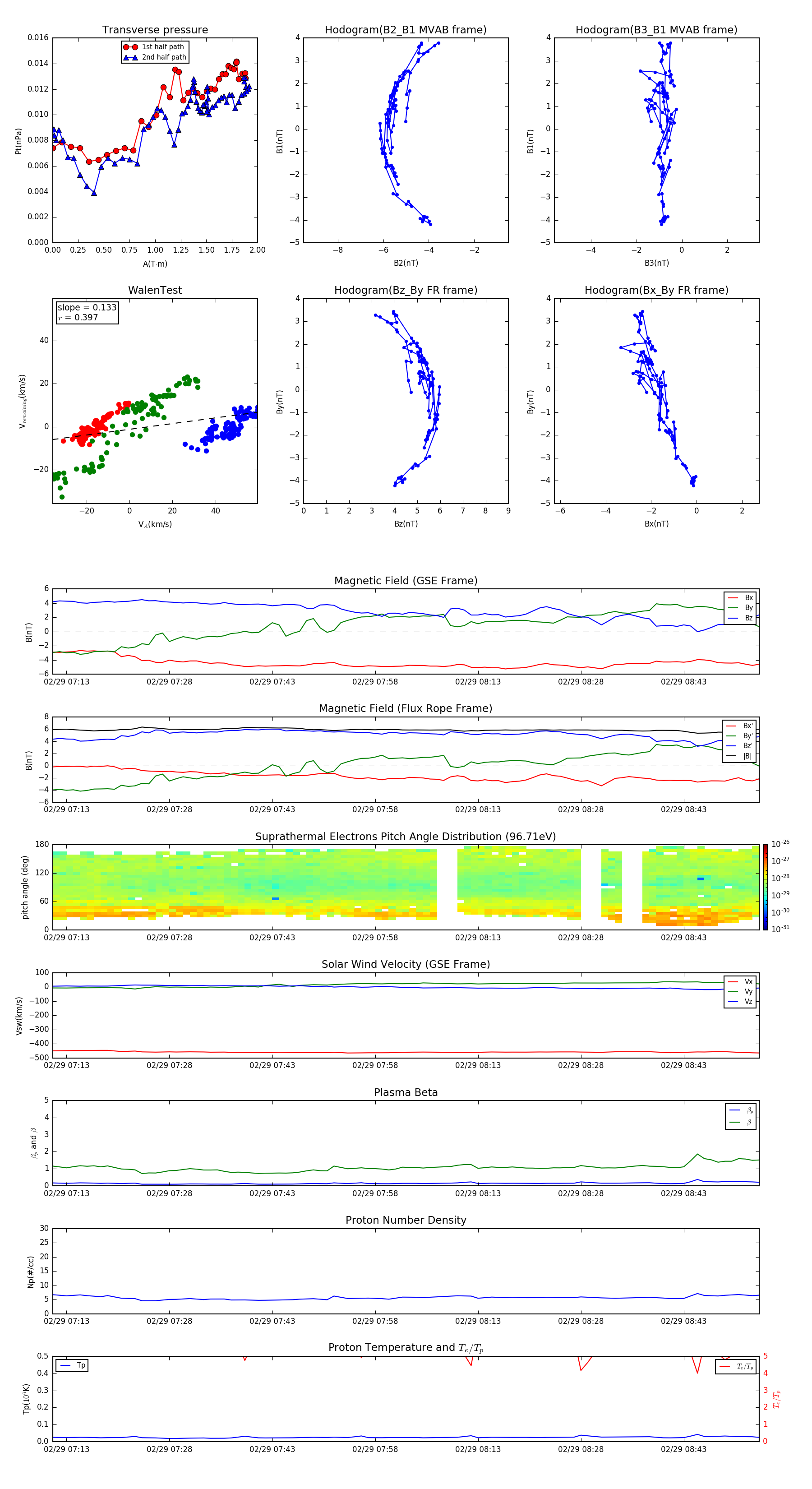
Task: Click the Bx' legend entry
Action: tap(740, 726)
